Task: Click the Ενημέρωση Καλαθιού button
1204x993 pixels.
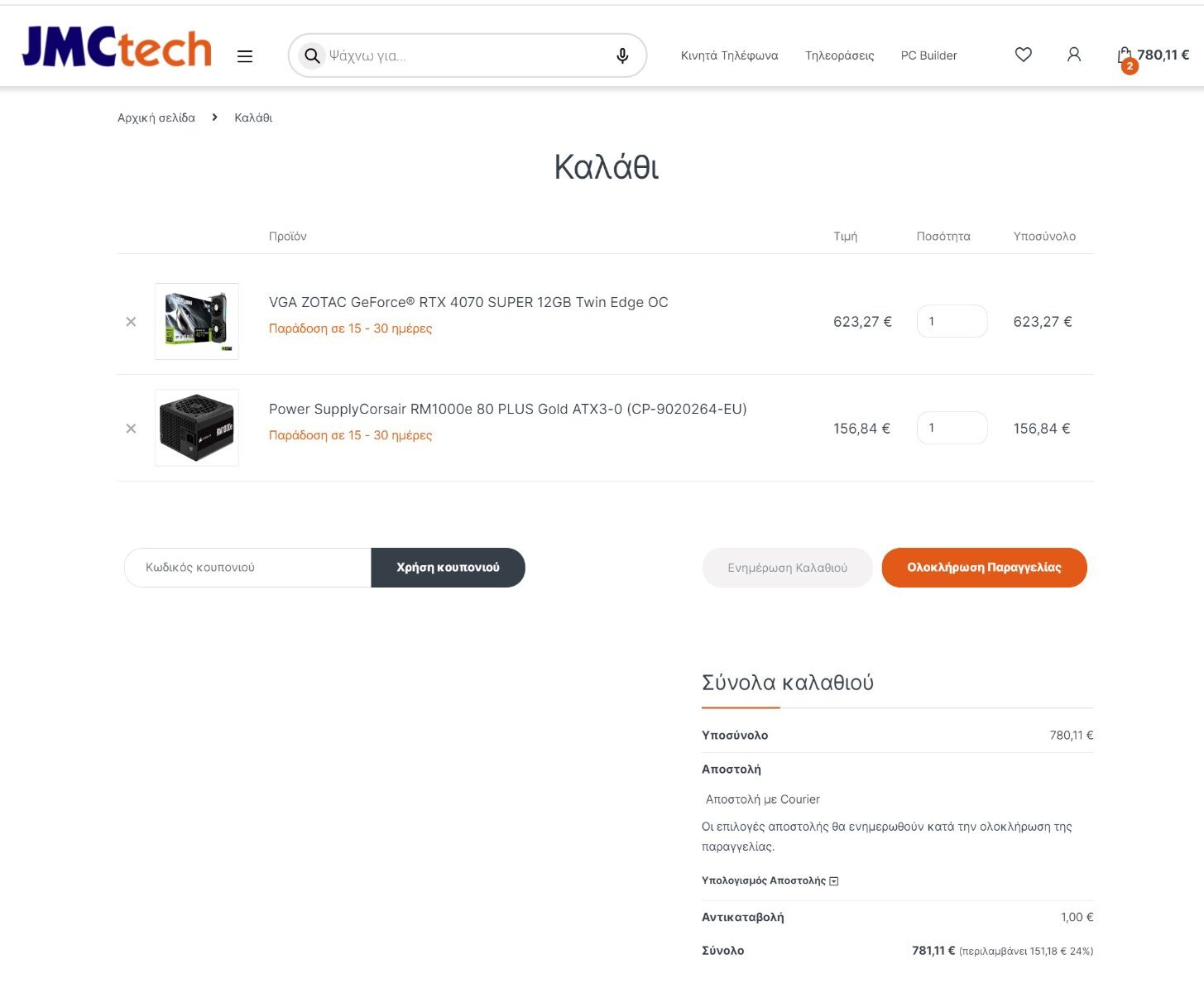Action: pos(787,568)
